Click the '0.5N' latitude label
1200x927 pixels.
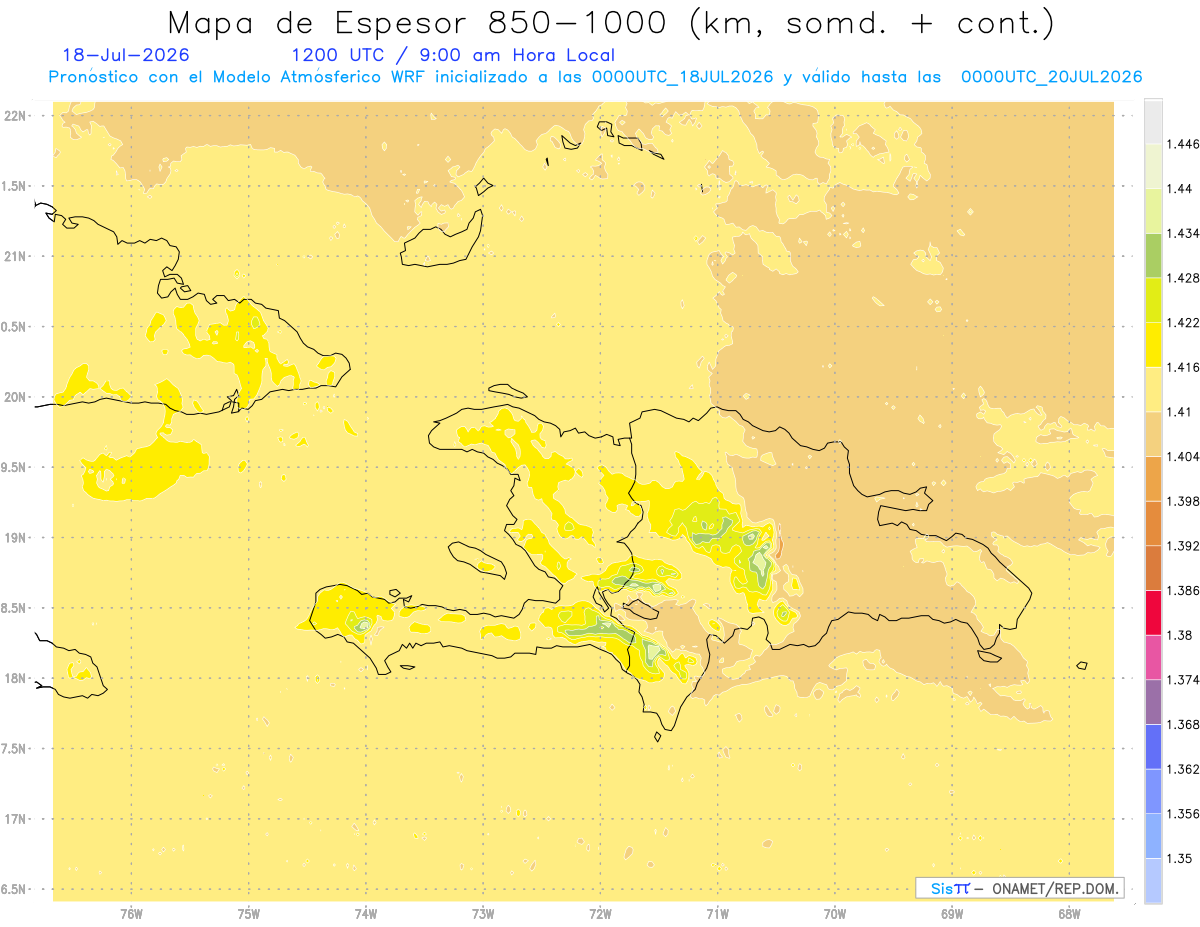pos(14,327)
